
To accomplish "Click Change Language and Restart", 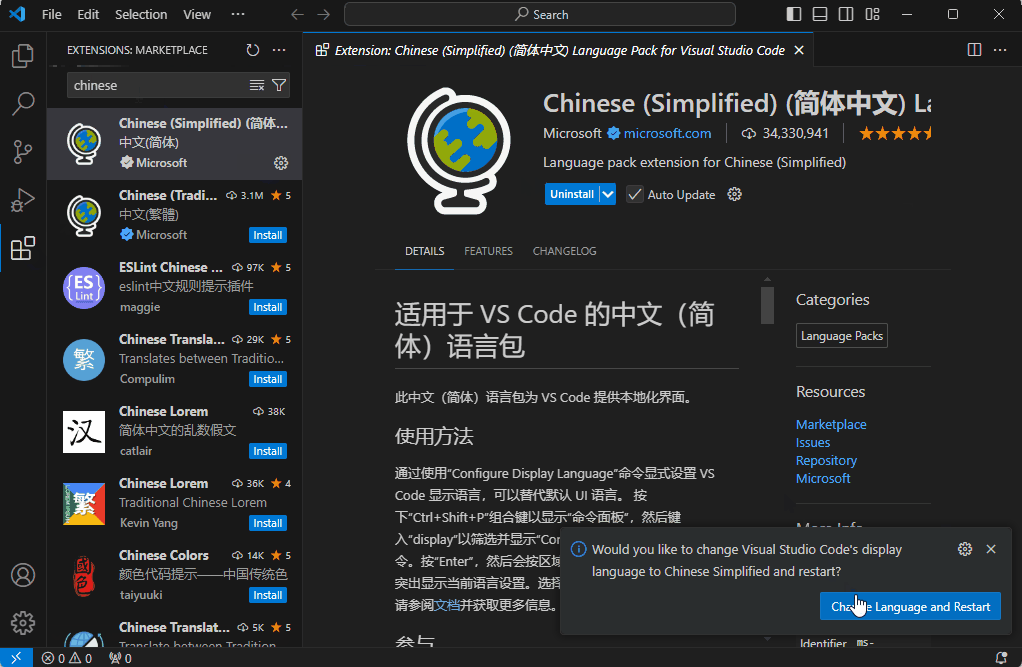I will pyautogui.click(x=909, y=606).
